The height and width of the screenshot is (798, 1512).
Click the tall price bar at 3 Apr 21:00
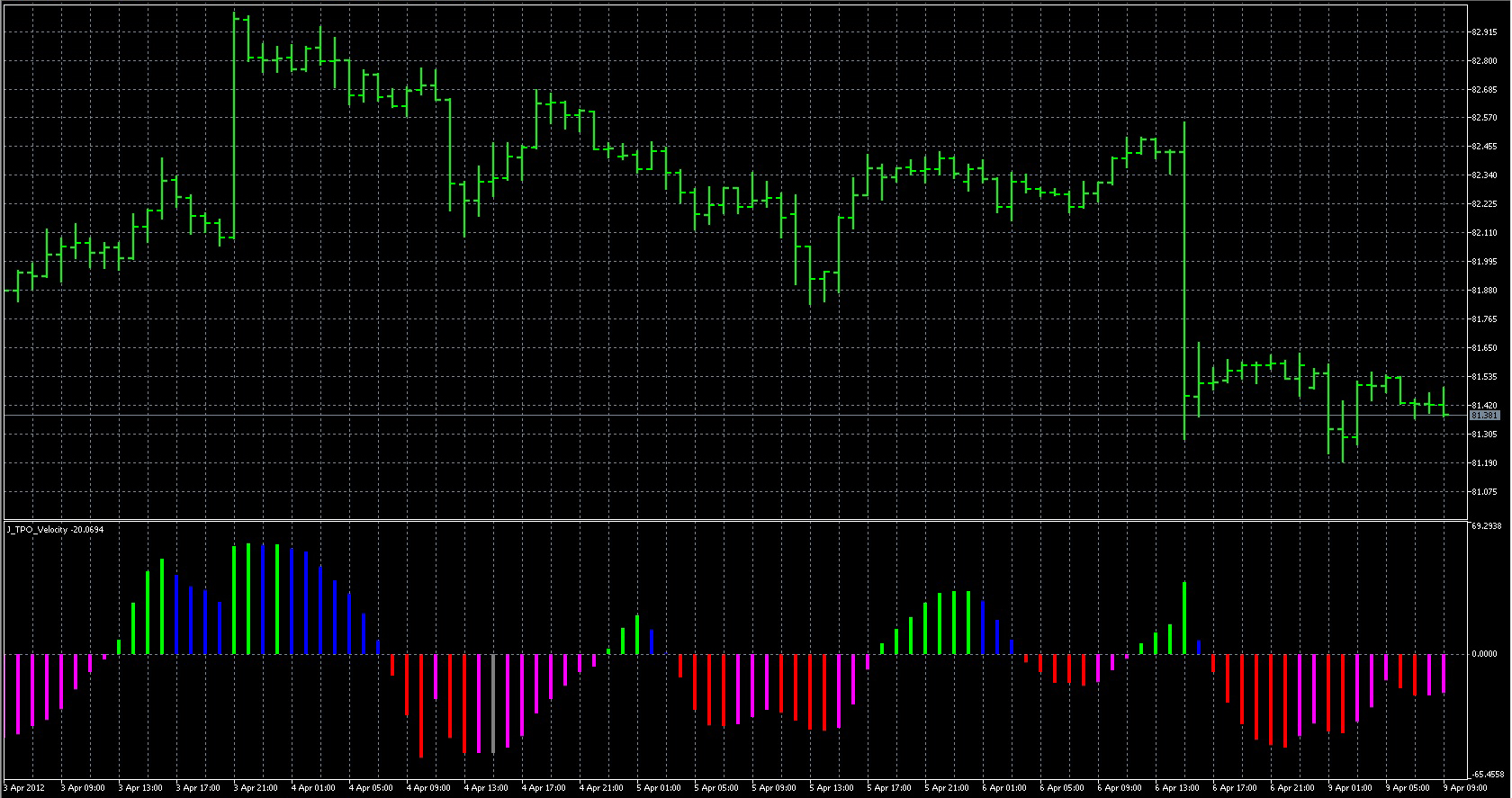point(234,126)
